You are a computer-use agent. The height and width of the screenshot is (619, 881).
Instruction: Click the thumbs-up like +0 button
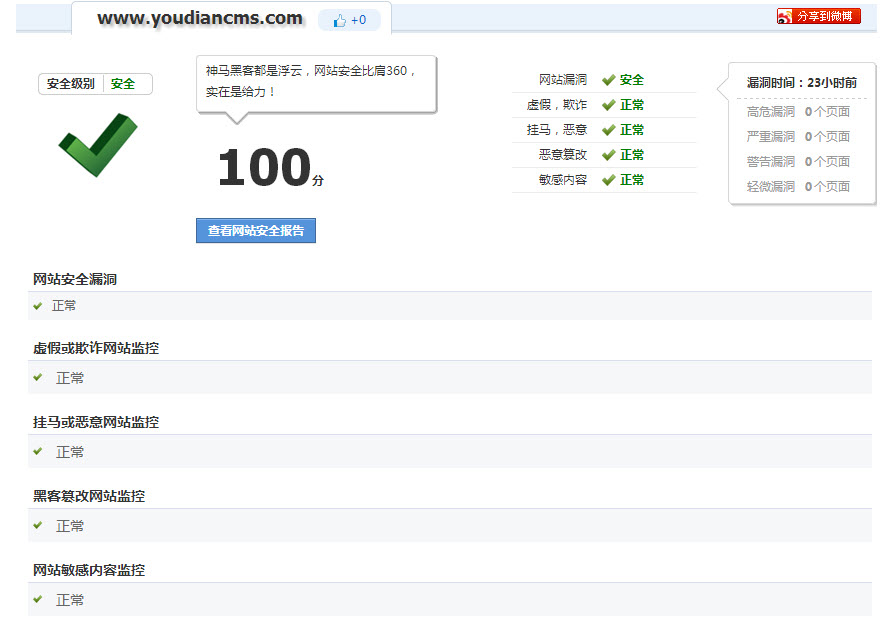pos(349,20)
